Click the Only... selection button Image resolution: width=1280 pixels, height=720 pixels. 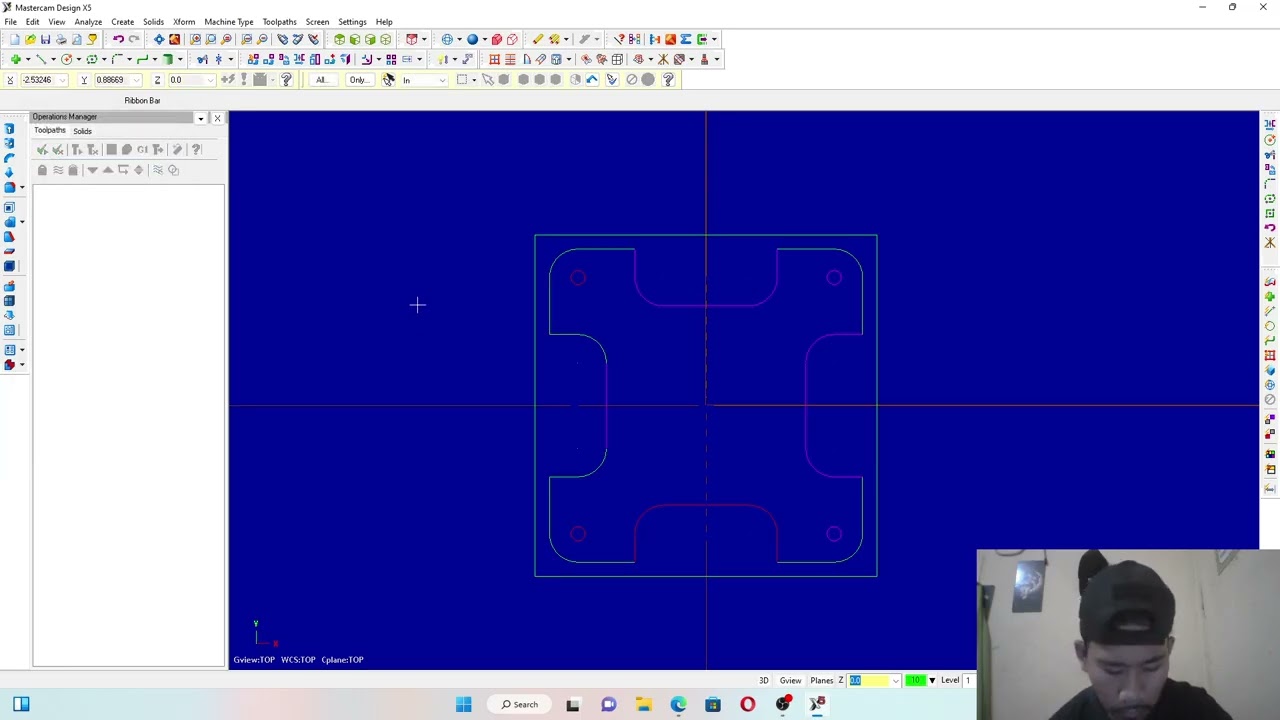pos(358,80)
